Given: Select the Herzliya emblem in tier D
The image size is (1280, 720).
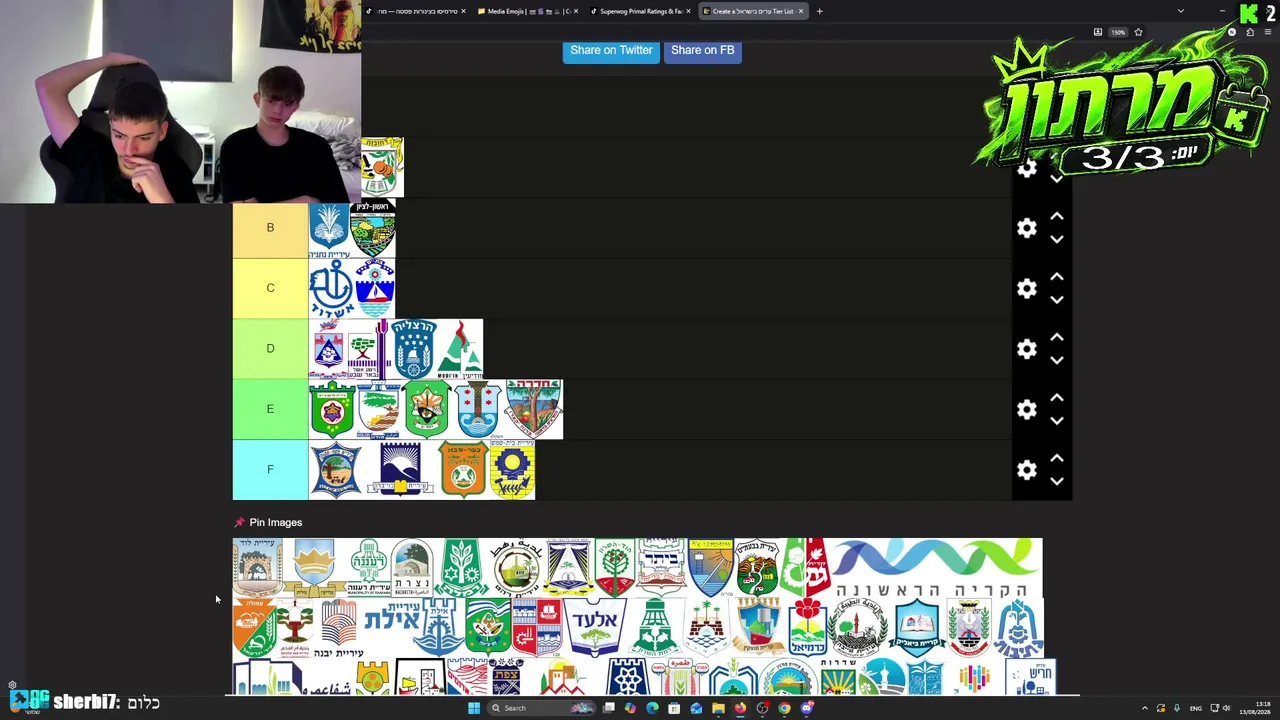Looking at the screenshot, I should pyautogui.click(x=414, y=349).
